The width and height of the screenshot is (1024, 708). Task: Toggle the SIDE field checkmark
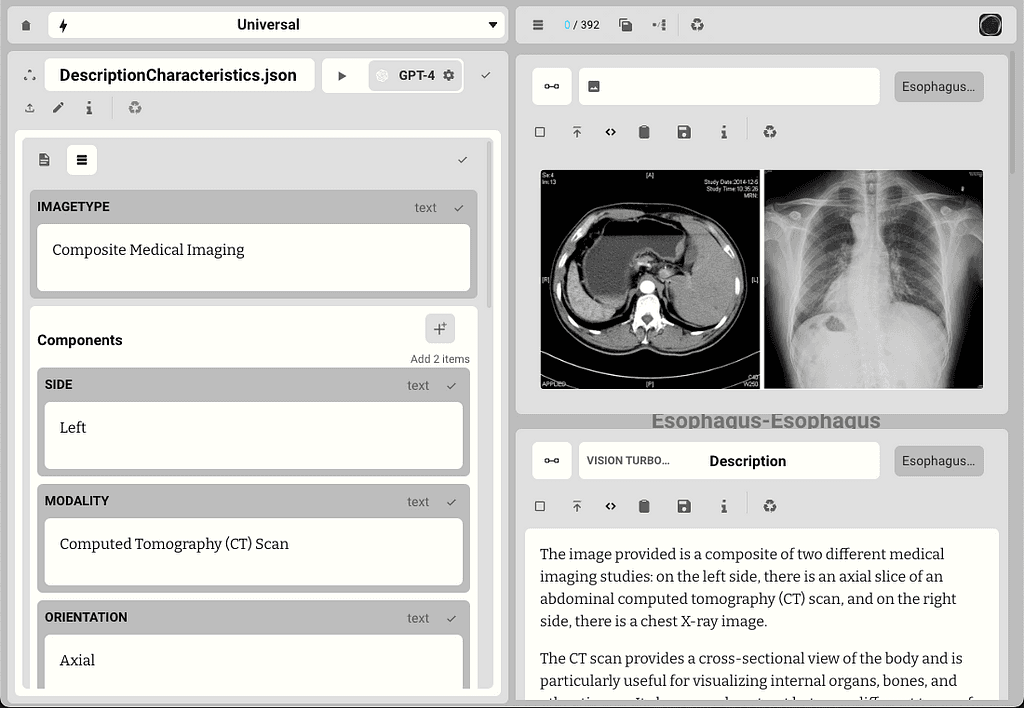tap(451, 385)
